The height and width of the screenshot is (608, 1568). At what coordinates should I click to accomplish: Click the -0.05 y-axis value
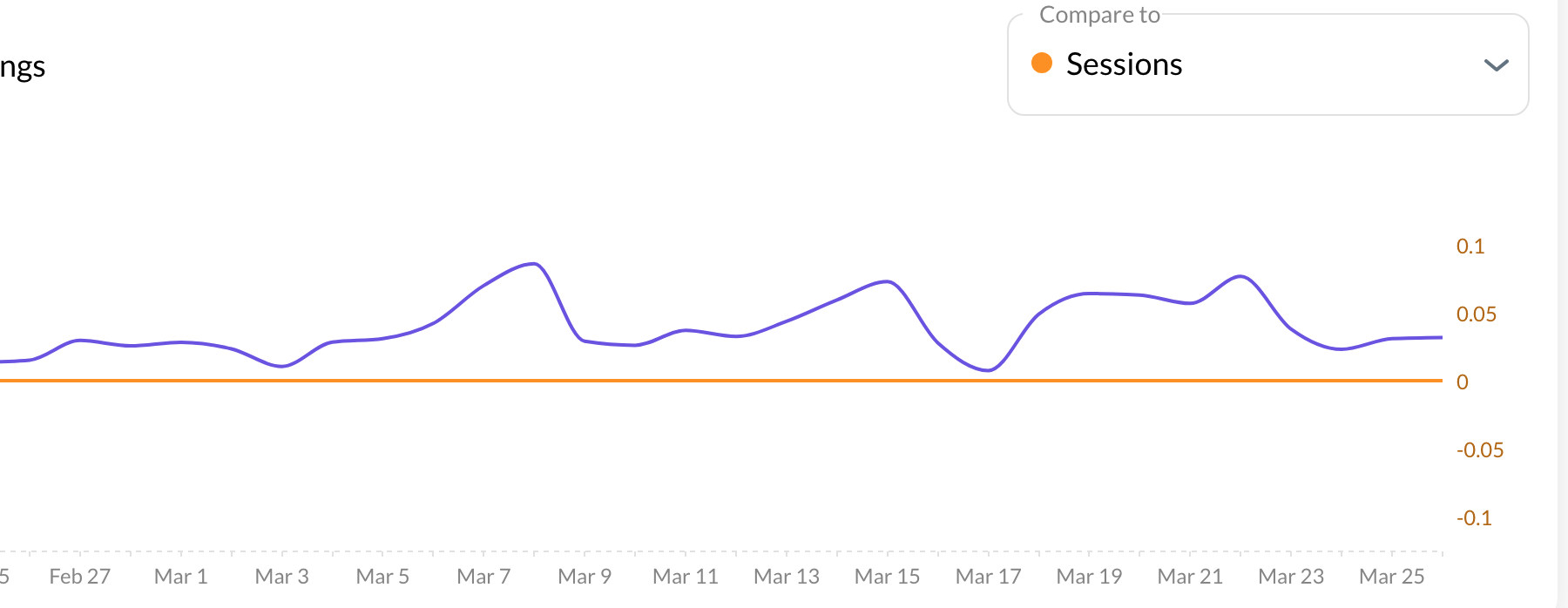(1480, 450)
